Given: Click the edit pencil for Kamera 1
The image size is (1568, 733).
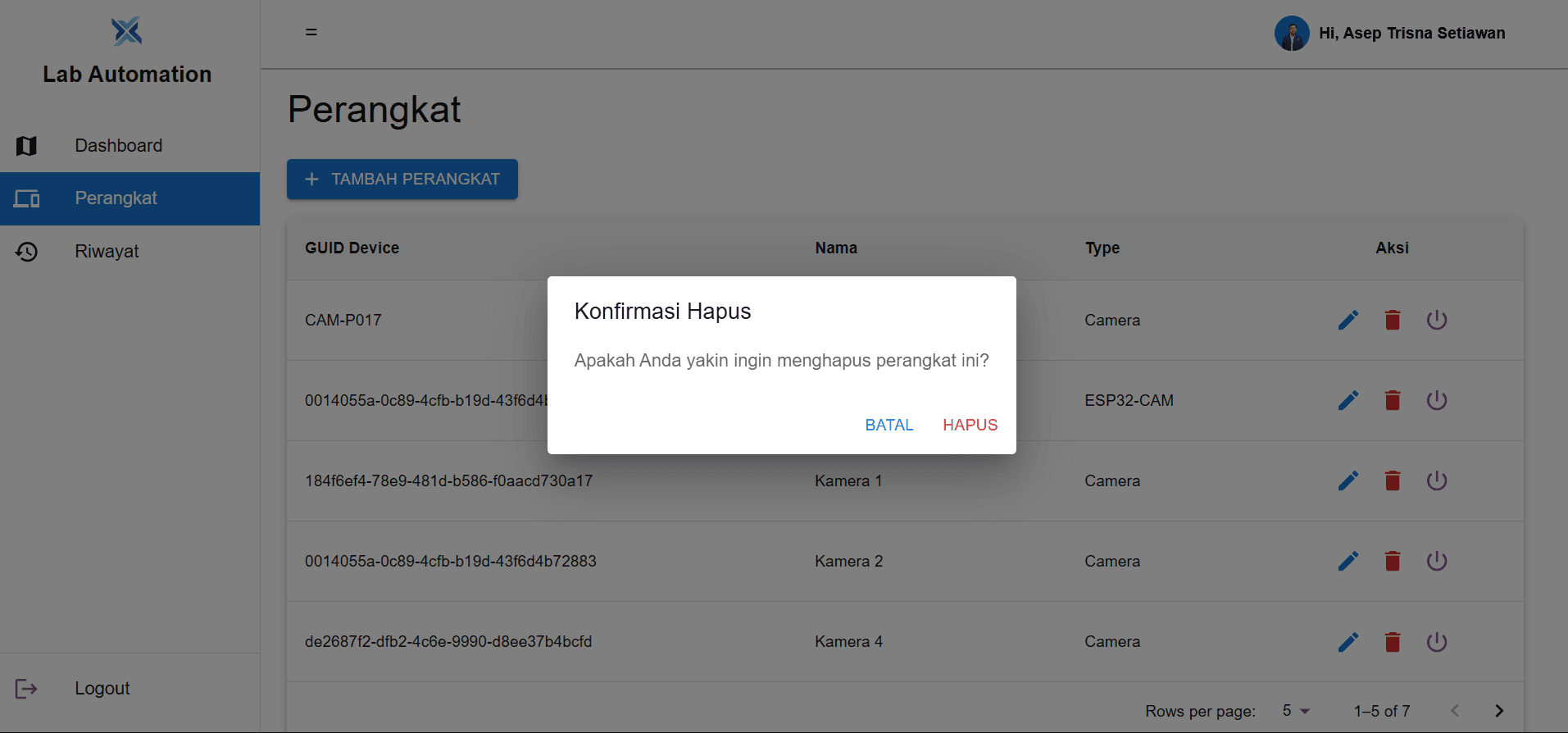Looking at the screenshot, I should (x=1348, y=480).
